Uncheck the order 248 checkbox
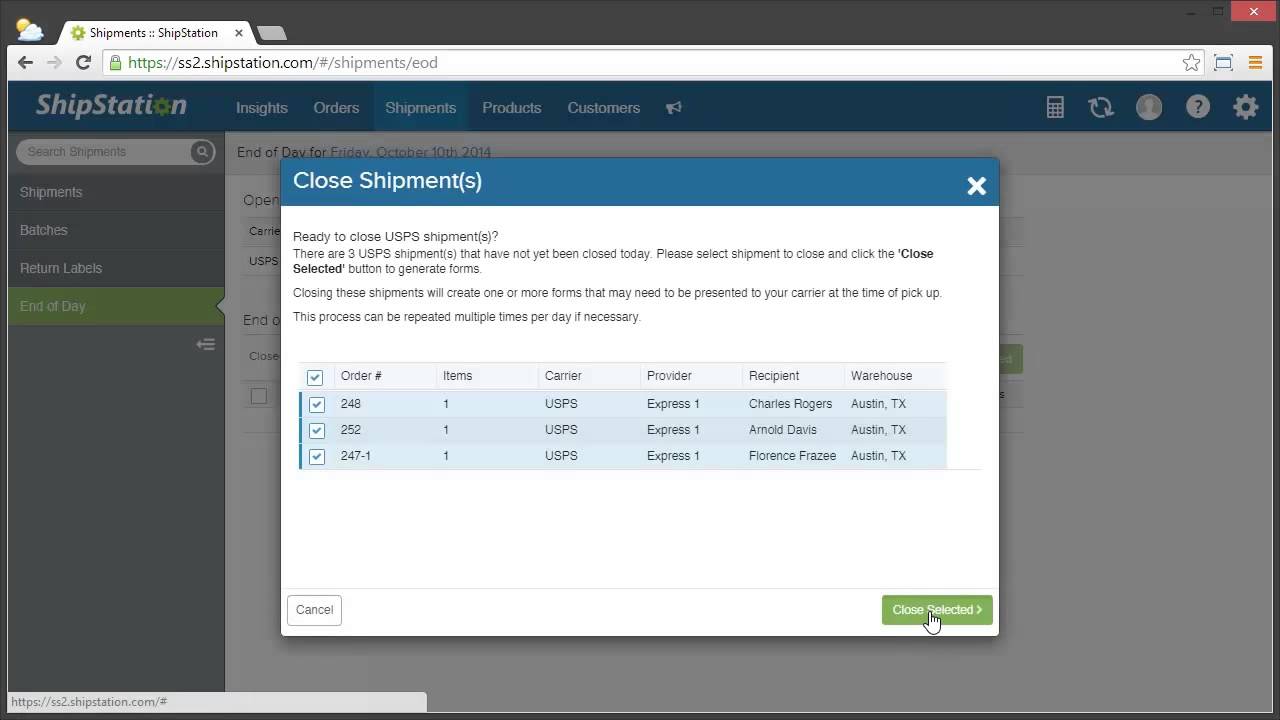Screen dimensions: 1280x720 [x=317, y=404]
